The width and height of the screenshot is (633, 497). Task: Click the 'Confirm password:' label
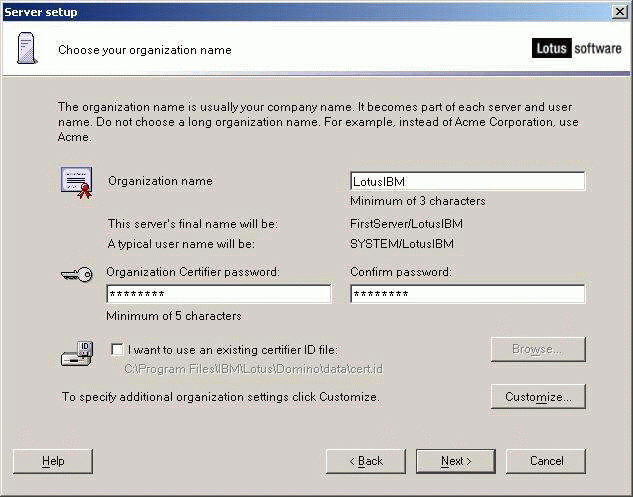point(401,272)
